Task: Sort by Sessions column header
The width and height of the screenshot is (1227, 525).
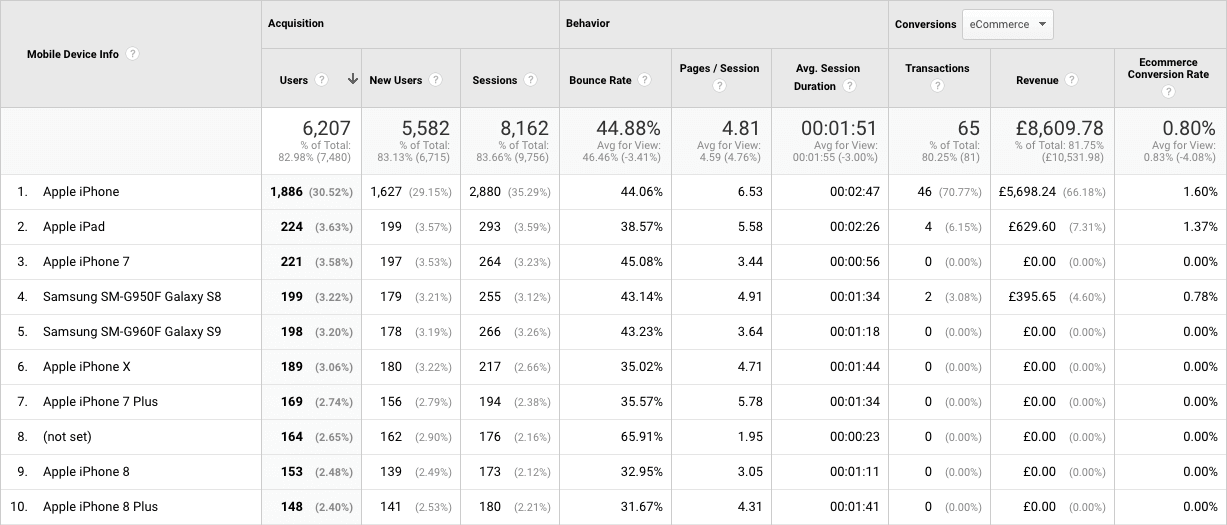Action: pos(495,80)
